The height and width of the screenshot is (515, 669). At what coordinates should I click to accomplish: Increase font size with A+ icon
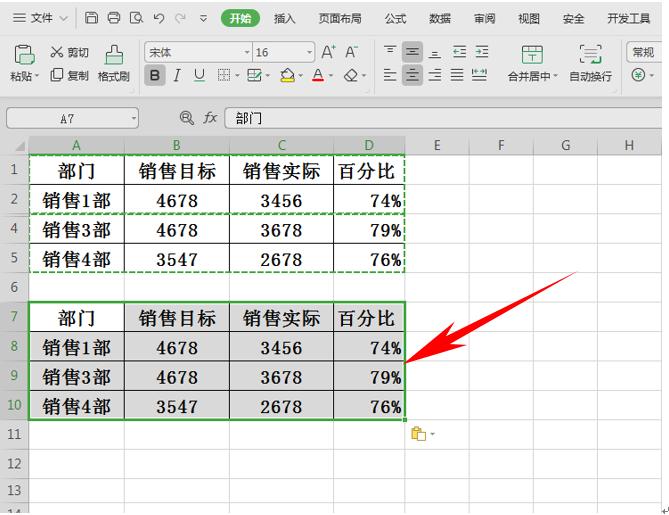pyautogui.click(x=328, y=52)
